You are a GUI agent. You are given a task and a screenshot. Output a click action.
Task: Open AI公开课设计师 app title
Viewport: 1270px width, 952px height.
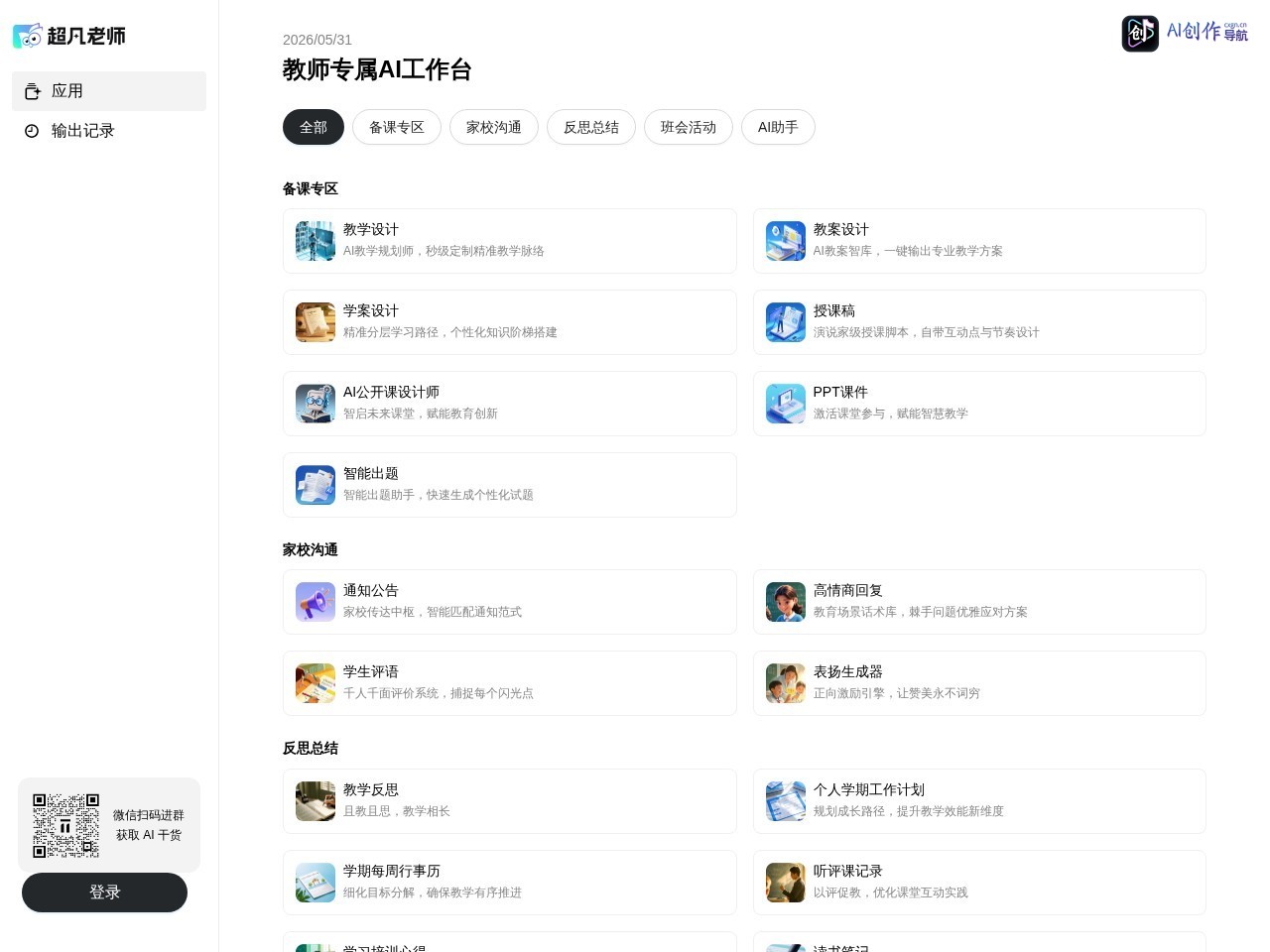click(x=391, y=392)
